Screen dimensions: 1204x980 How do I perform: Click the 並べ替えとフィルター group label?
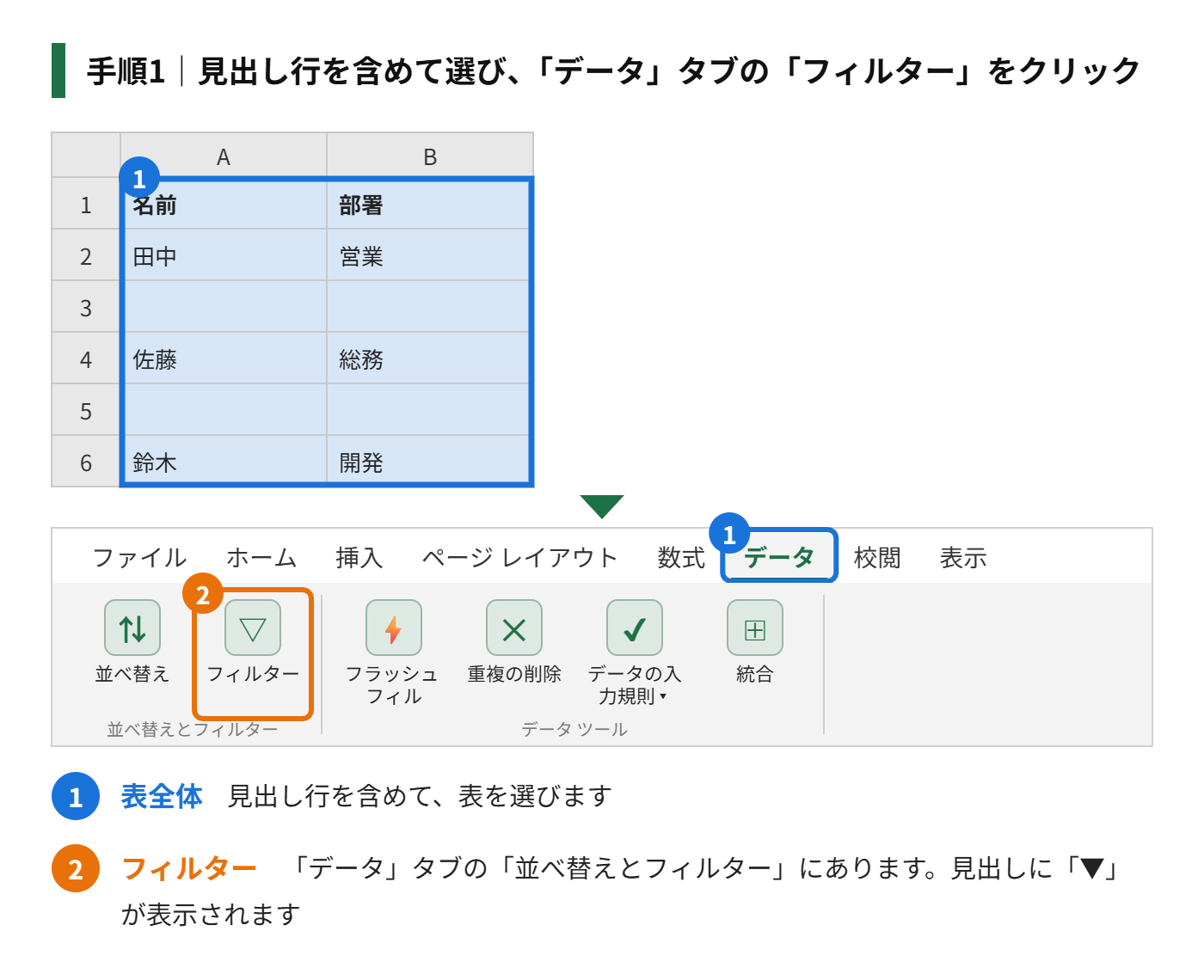tap(193, 730)
